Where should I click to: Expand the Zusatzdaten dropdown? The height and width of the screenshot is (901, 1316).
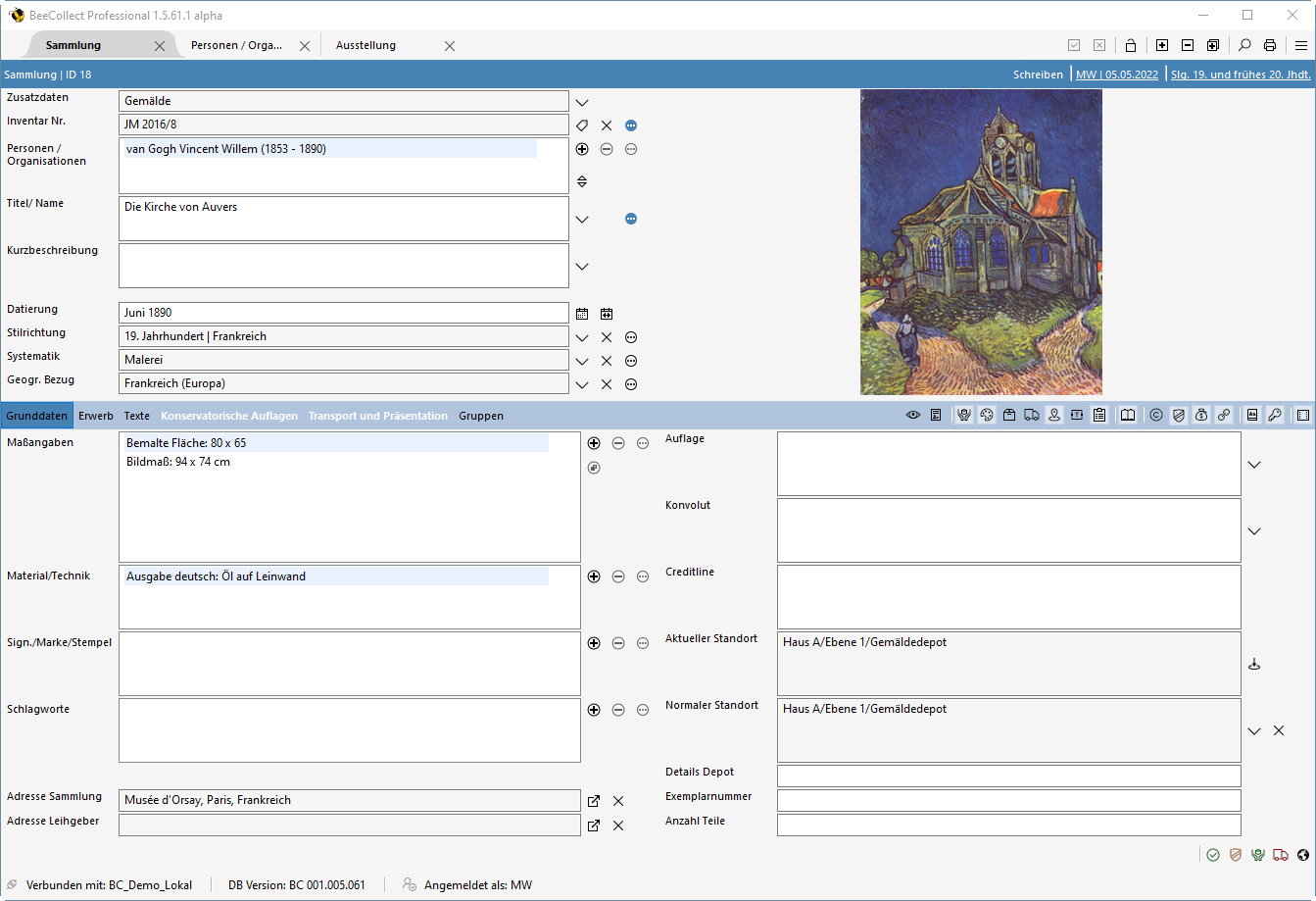[582, 102]
